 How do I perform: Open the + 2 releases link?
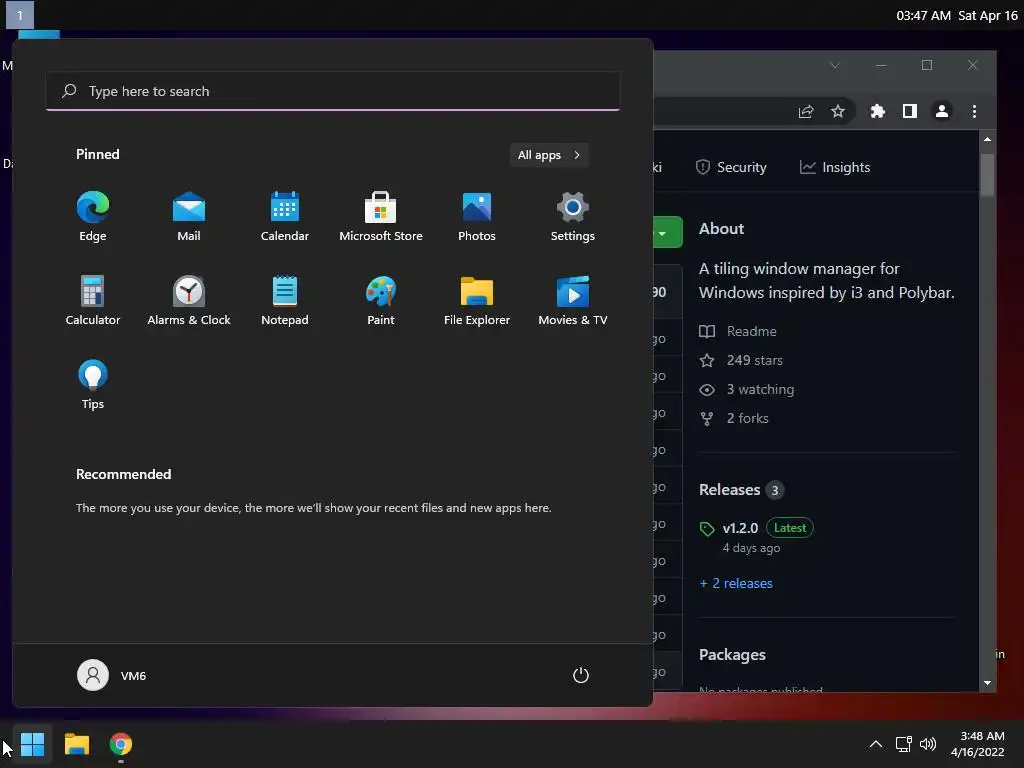click(x=736, y=583)
